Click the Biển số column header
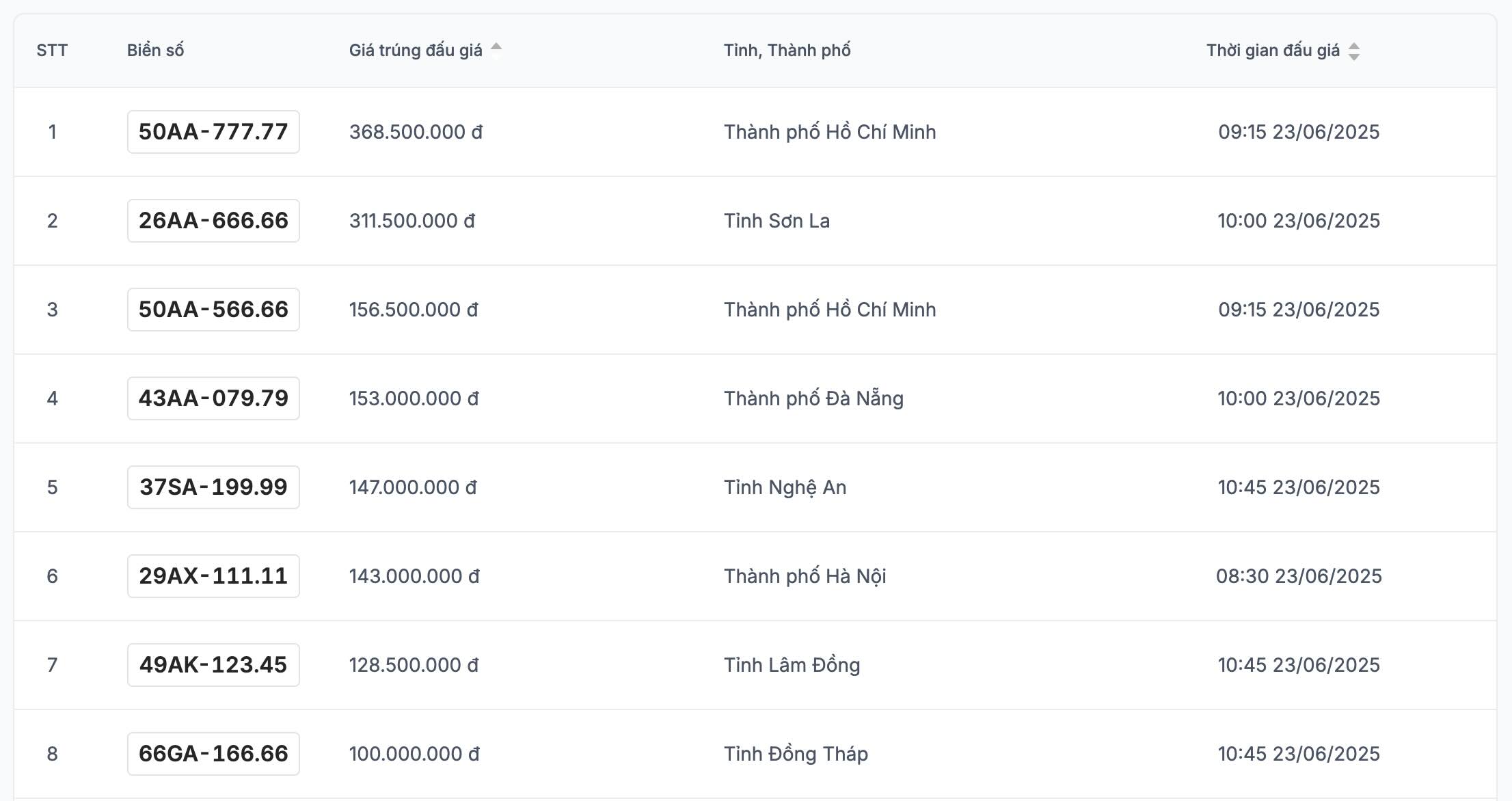Viewport: 1512px width, 801px height. (x=155, y=51)
